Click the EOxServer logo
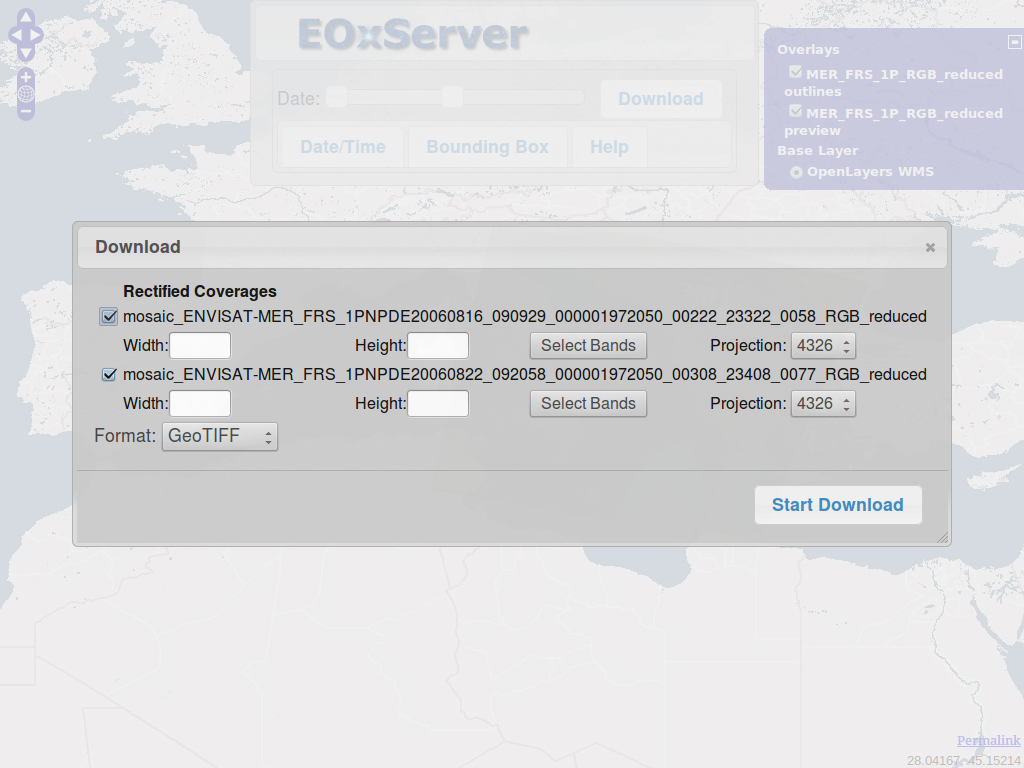Image resolution: width=1024 pixels, height=768 pixels. [413, 34]
